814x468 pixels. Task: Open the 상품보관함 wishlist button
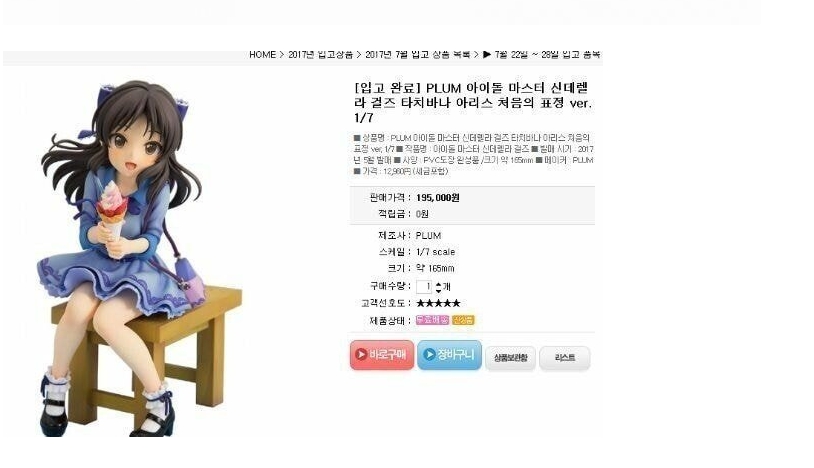pyautogui.click(x=510, y=358)
